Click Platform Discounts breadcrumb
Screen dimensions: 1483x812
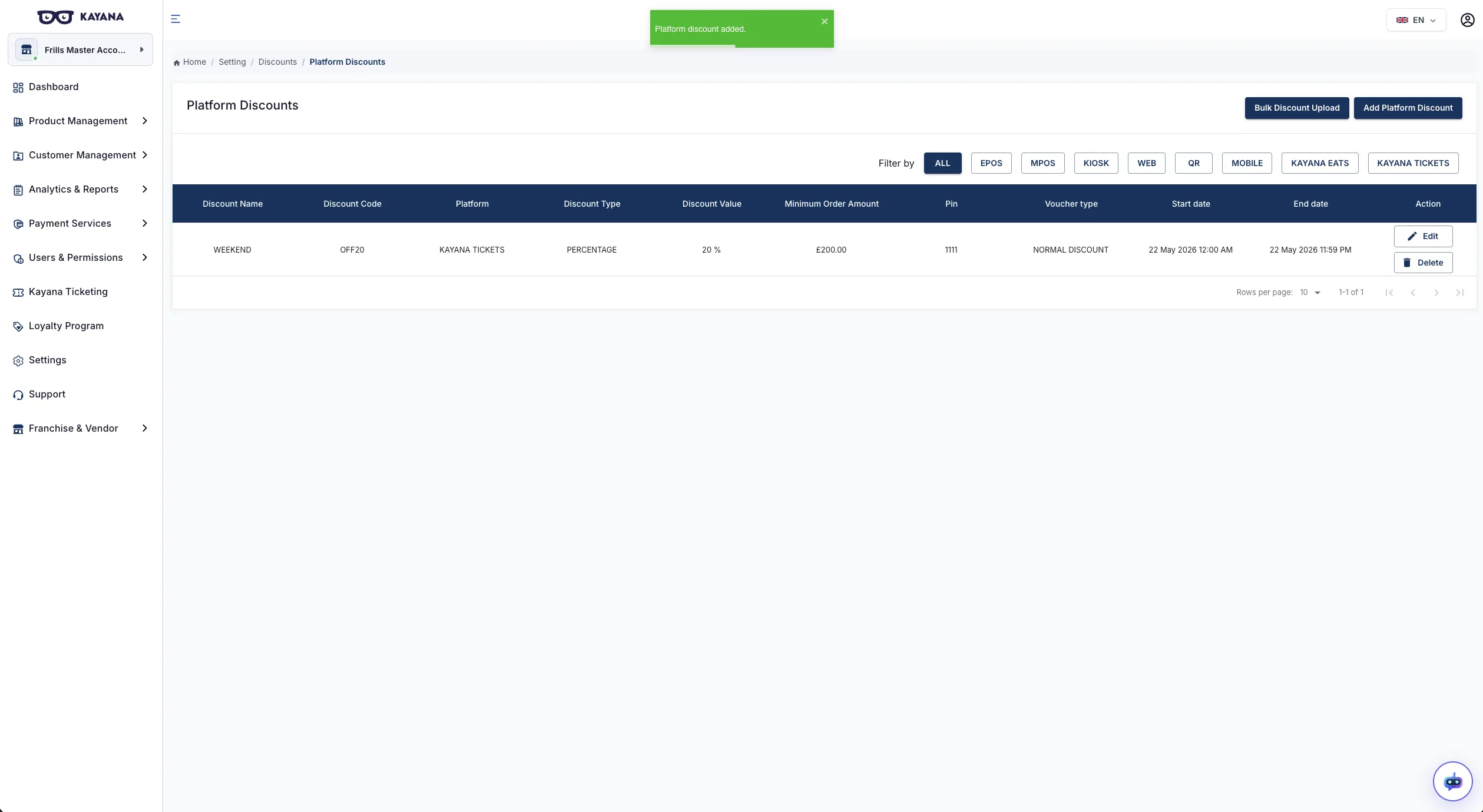(347, 62)
